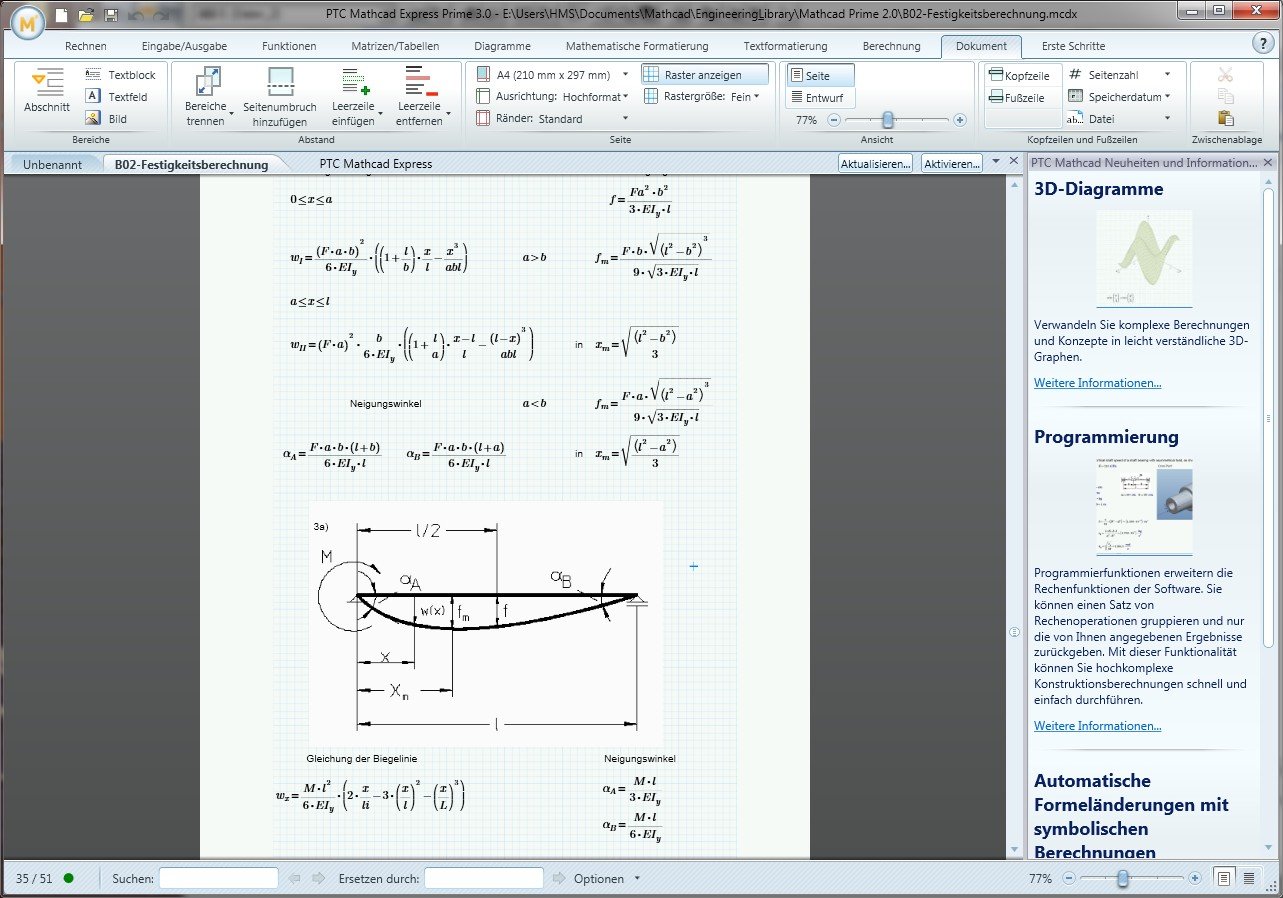Click the Leerzeile einfügen icon
This screenshot has height=898, width=1283.
pos(356,81)
